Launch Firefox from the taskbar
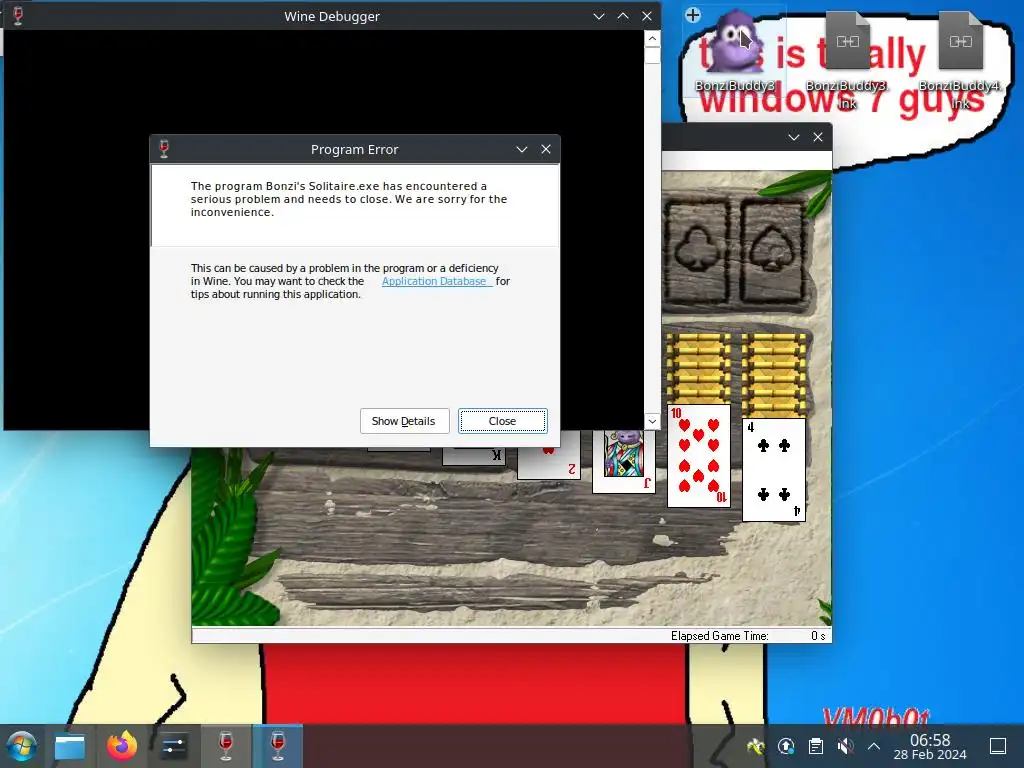 [122, 746]
